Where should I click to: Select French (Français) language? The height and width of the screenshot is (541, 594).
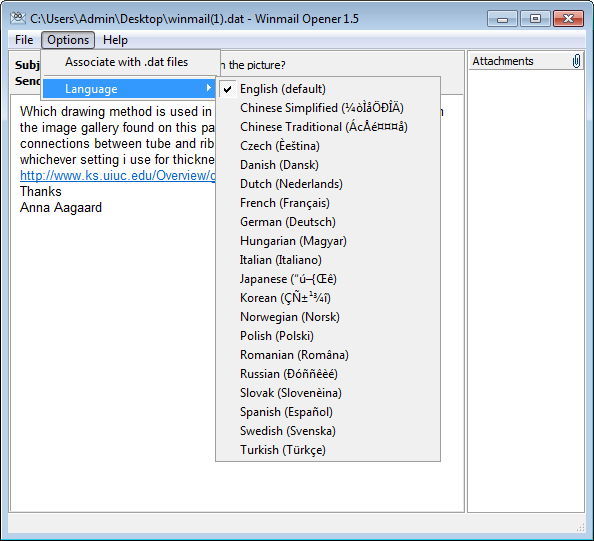(328, 203)
